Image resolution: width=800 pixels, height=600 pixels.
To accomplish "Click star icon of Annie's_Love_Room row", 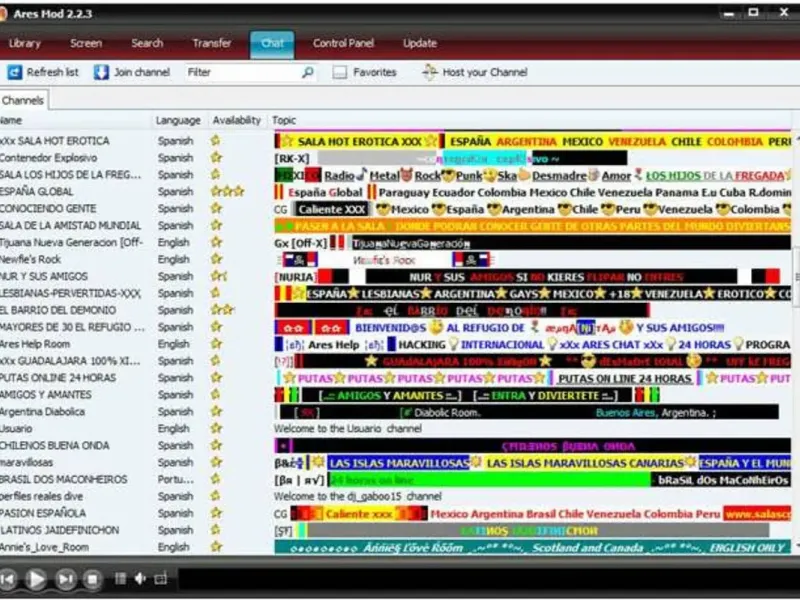I will click(x=216, y=546).
